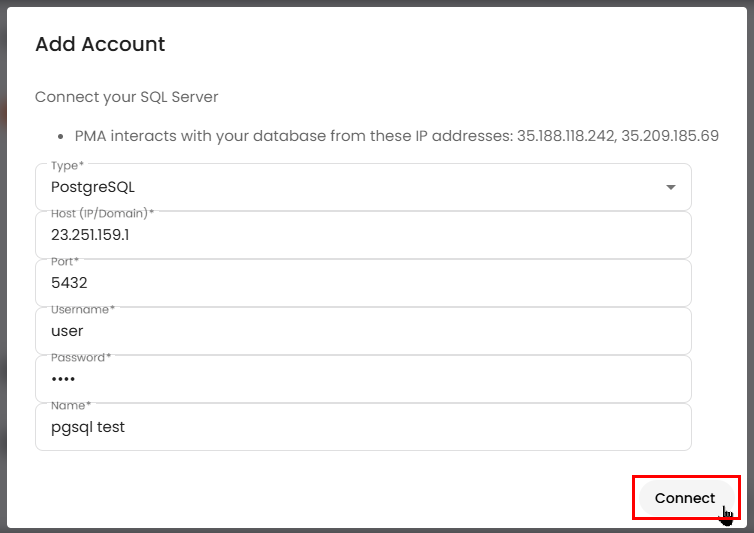Click the 'Connect your SQL Server' text
Screen dimensions: 754x533
coord(126,97)
